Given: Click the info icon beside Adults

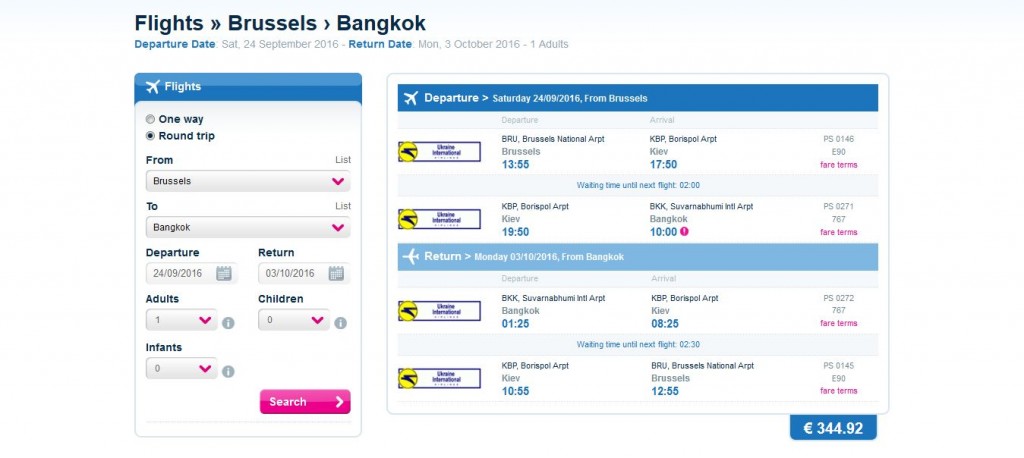Looking at the screenshot, I should pyautogui.click(x=228, y=323).
